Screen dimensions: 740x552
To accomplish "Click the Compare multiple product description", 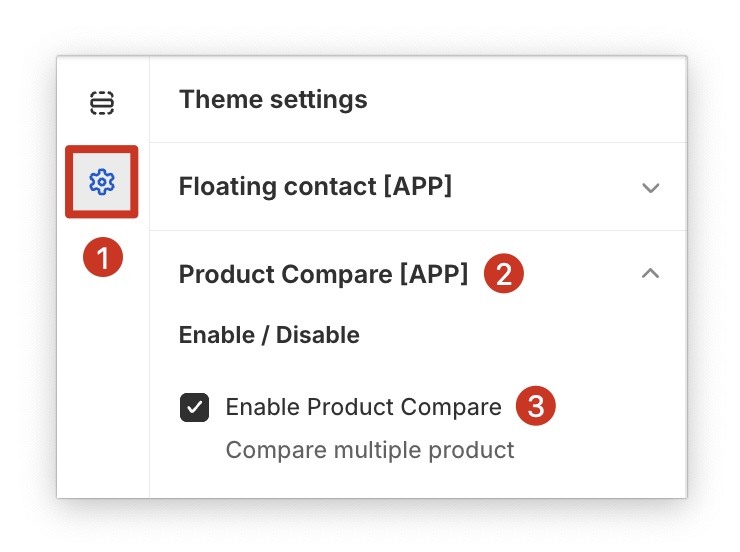I will click(x=369, y=450).
